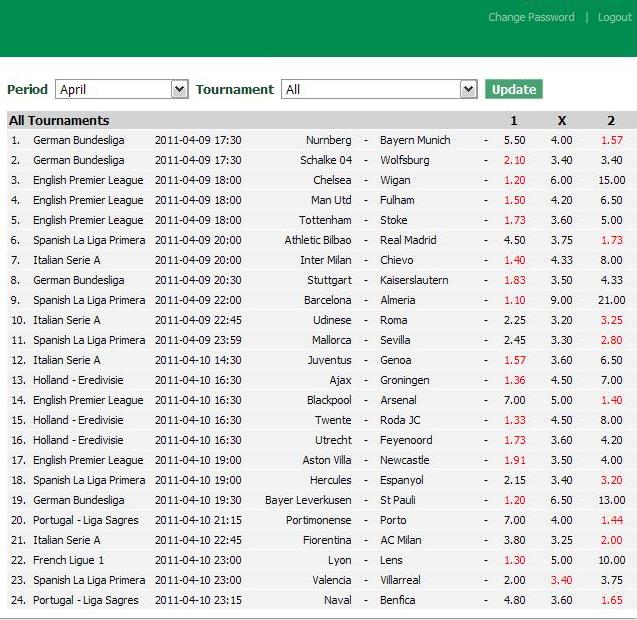Click the Kaiserslautern team name
This screenshot has width=637, height=620.
[414, 280]
